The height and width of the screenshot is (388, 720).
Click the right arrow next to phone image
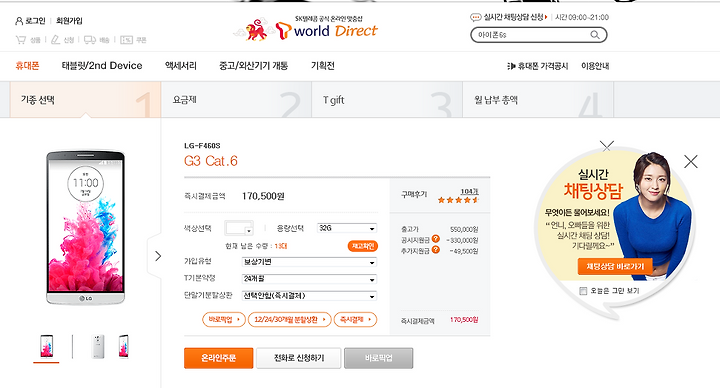pyautogui.click(x=158, y=256)
